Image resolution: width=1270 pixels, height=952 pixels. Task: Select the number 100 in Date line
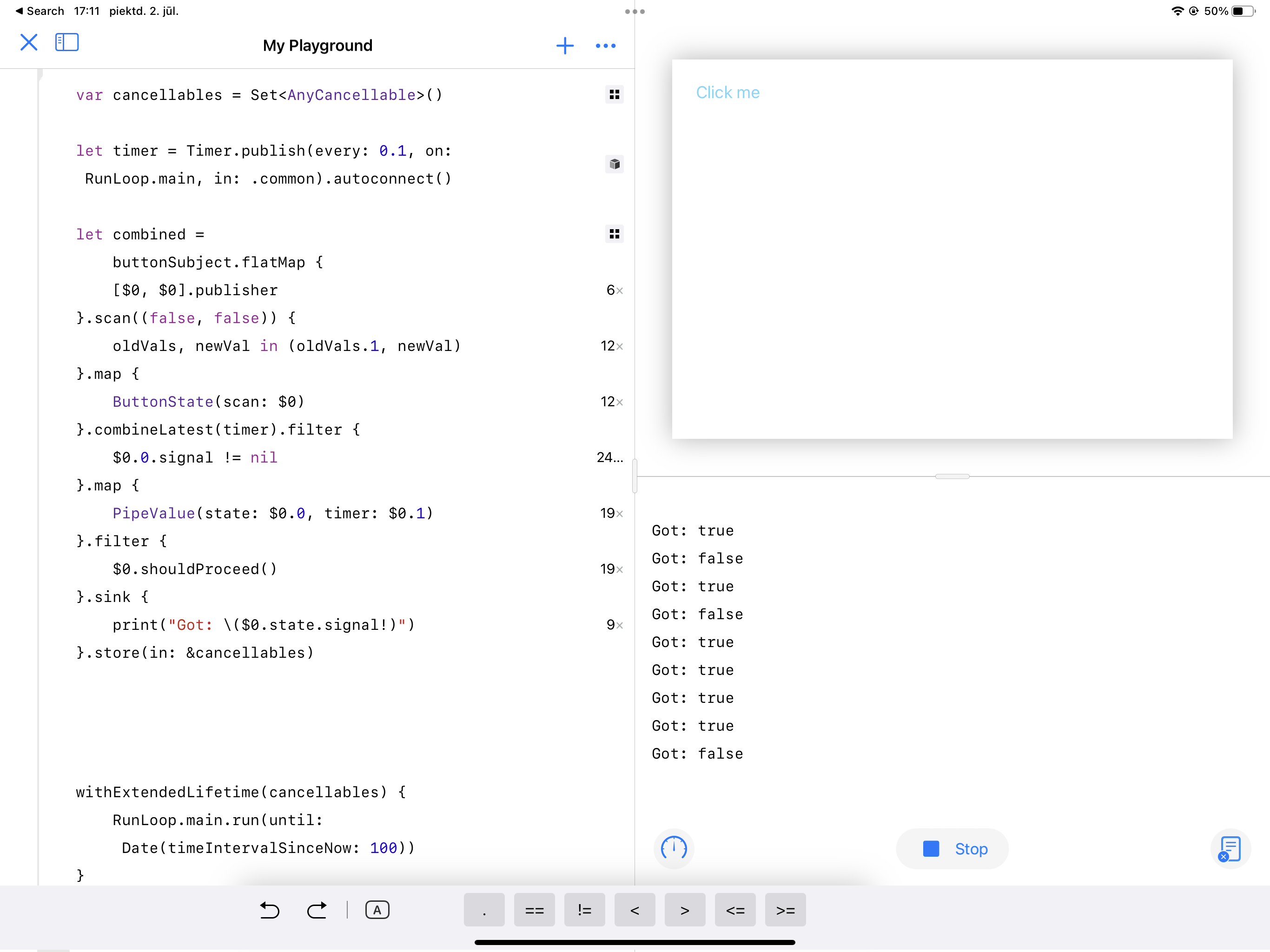pyautogui.click(x=384, y=848)
